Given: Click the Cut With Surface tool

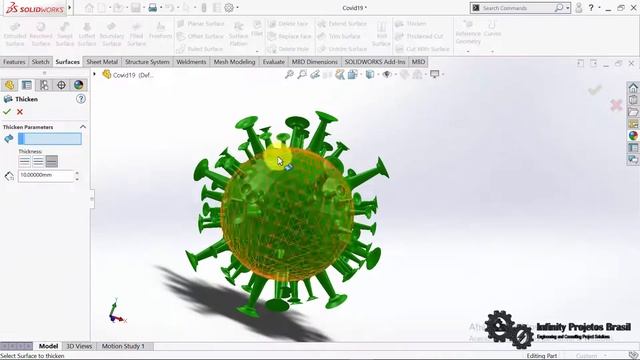Looking at the screenshot, I should [x=422, y=49].
